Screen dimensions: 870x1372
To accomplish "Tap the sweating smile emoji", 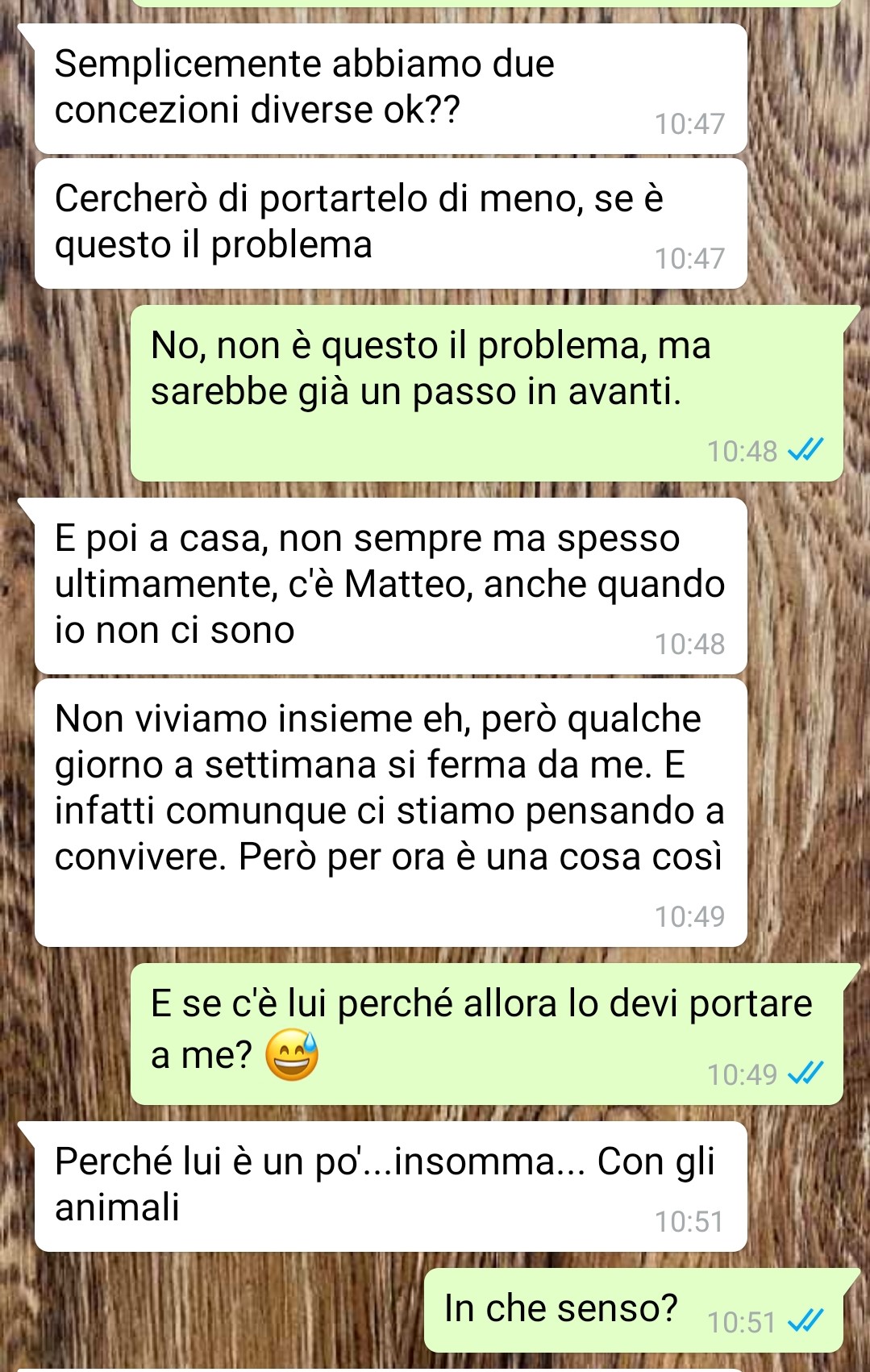I will point(292,1055).
